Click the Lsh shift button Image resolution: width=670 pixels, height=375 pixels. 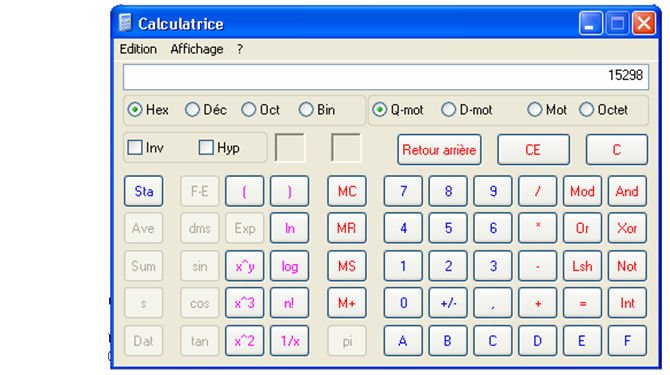[582, 266]
